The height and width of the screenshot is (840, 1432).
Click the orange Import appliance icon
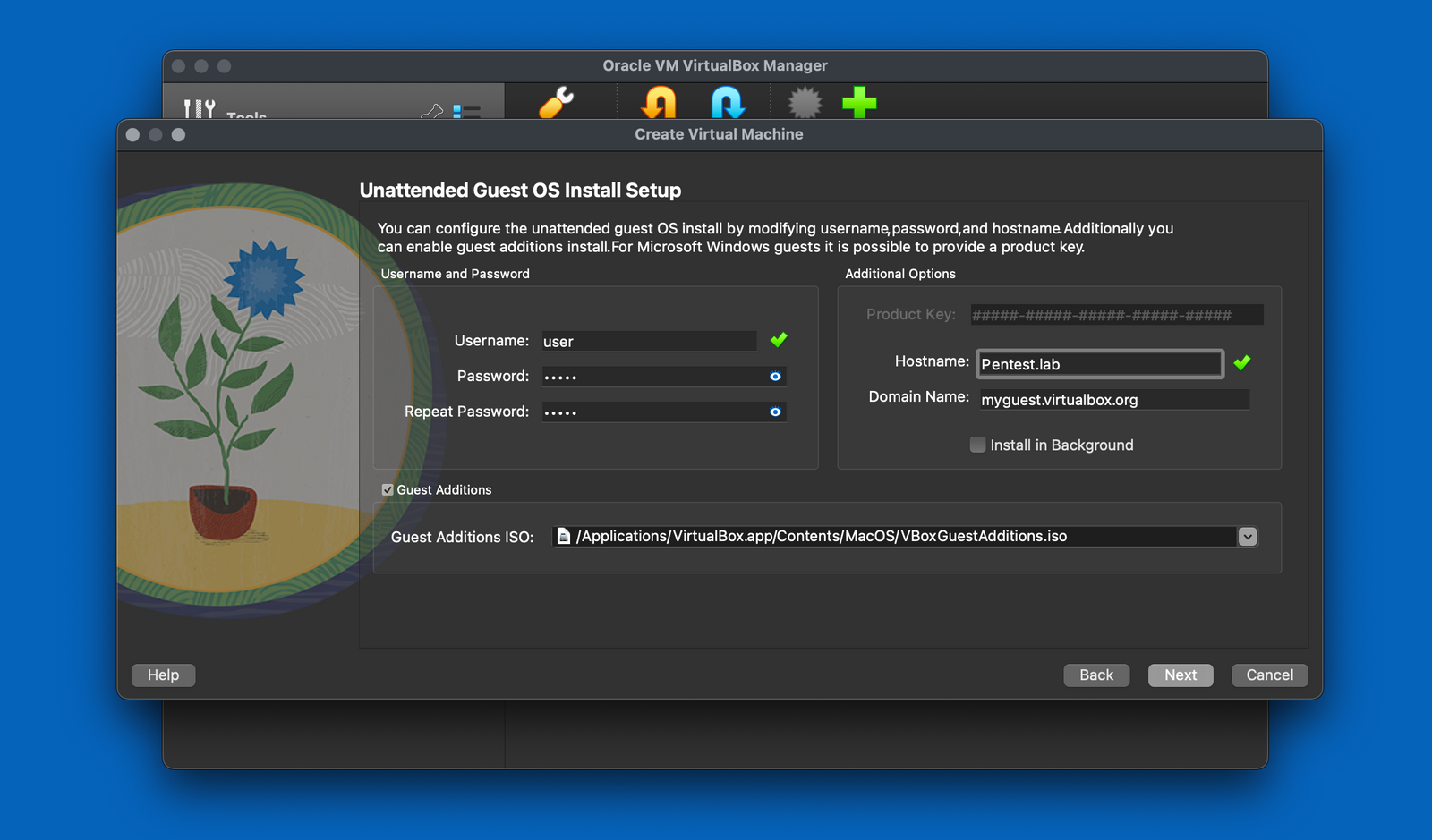click(659, 103)
